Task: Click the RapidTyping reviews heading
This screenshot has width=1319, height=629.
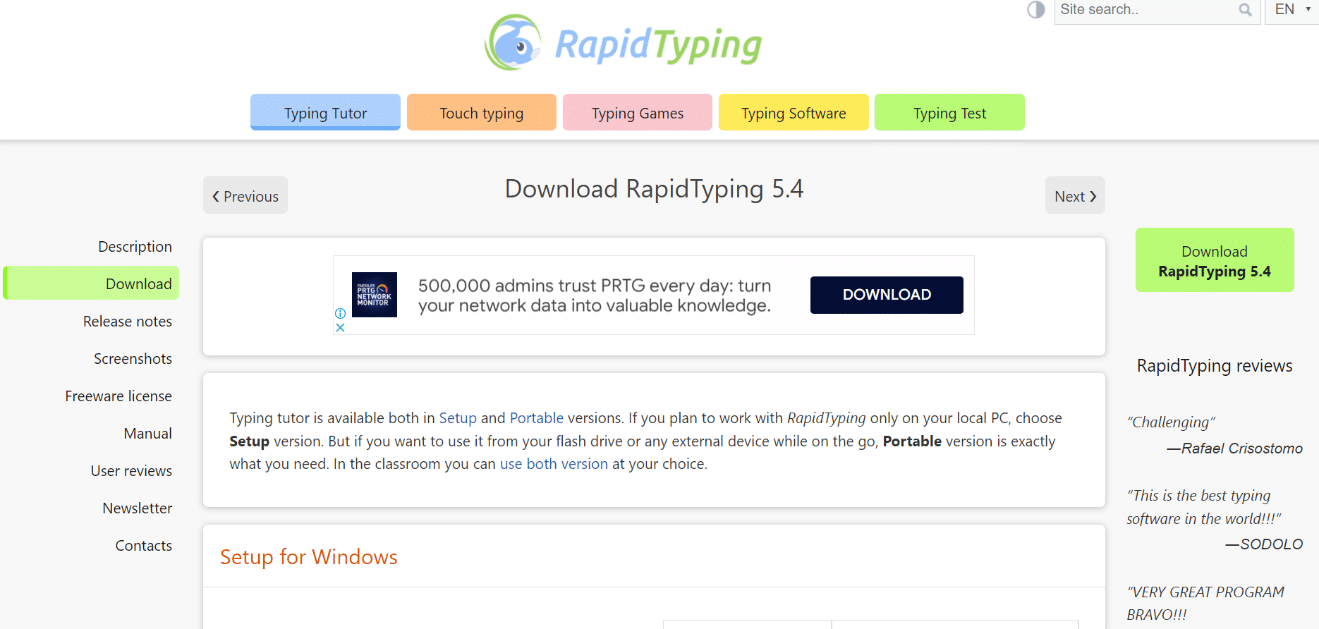Action: click(1214, 366)
